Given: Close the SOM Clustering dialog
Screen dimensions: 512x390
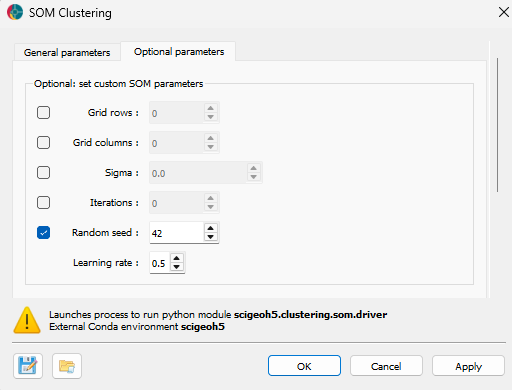Looking at the screenshot, I should pyautogui.click(x=504, y=12).
